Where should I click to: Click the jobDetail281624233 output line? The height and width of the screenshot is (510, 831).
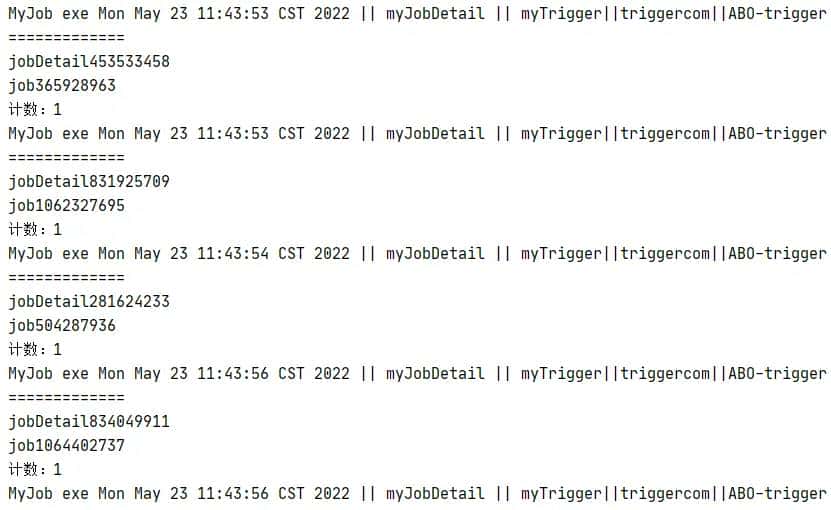point(89,302)
